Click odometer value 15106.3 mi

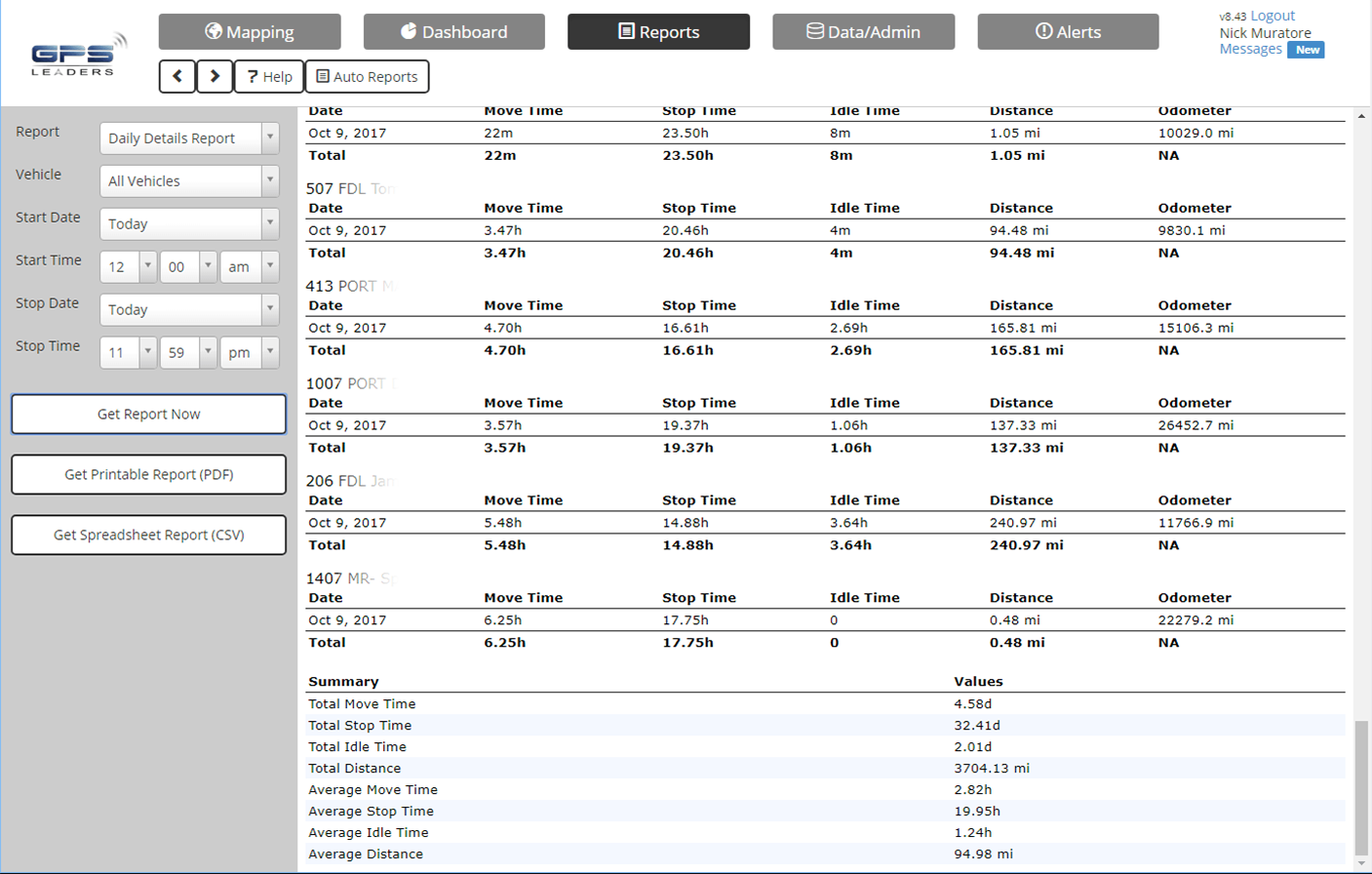point(1196,328)
